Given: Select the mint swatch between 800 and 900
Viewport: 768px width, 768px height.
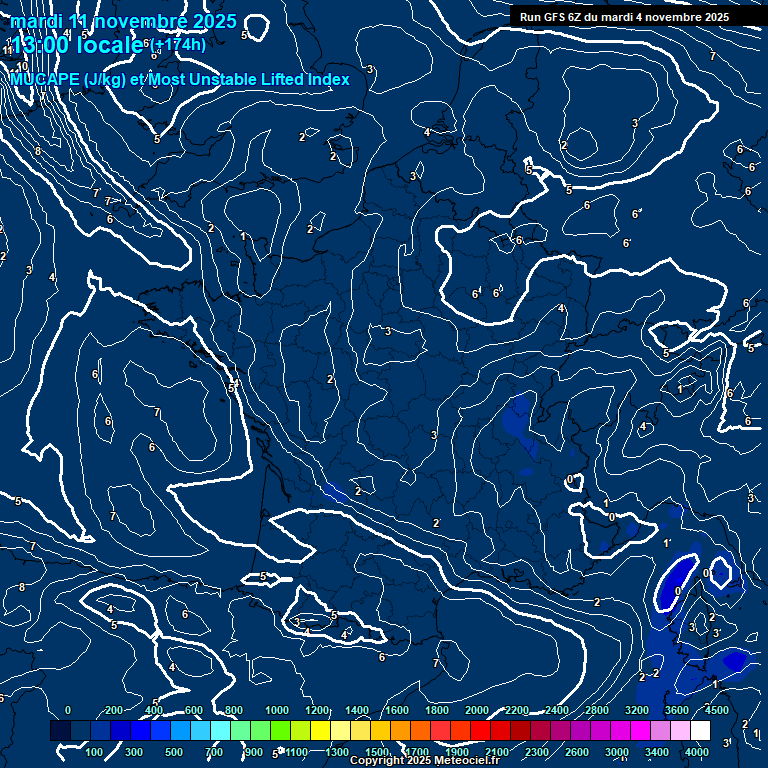Looking at the screenshot, I should [241, 730].
